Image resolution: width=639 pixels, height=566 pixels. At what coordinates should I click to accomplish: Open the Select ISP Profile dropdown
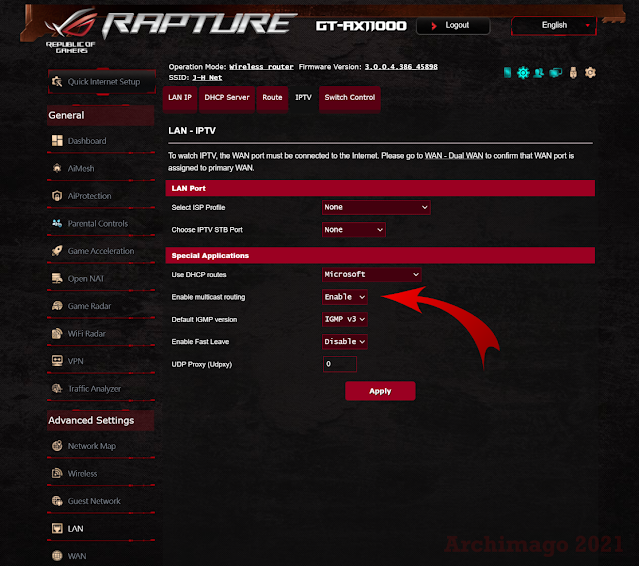(x=376, y=207)
